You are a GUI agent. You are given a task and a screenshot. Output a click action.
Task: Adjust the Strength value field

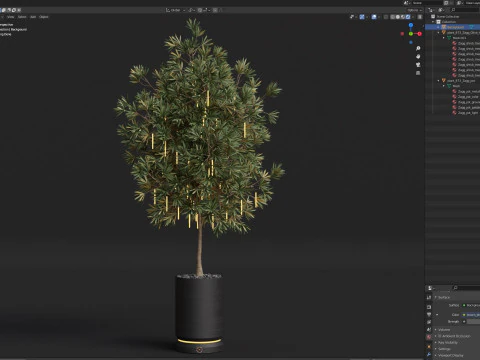pyautogui.click(x=473, y=322)
